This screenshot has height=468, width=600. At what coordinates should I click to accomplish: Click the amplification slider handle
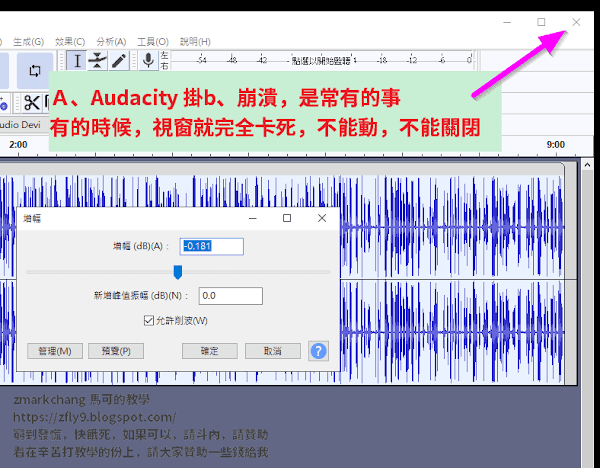178,272
